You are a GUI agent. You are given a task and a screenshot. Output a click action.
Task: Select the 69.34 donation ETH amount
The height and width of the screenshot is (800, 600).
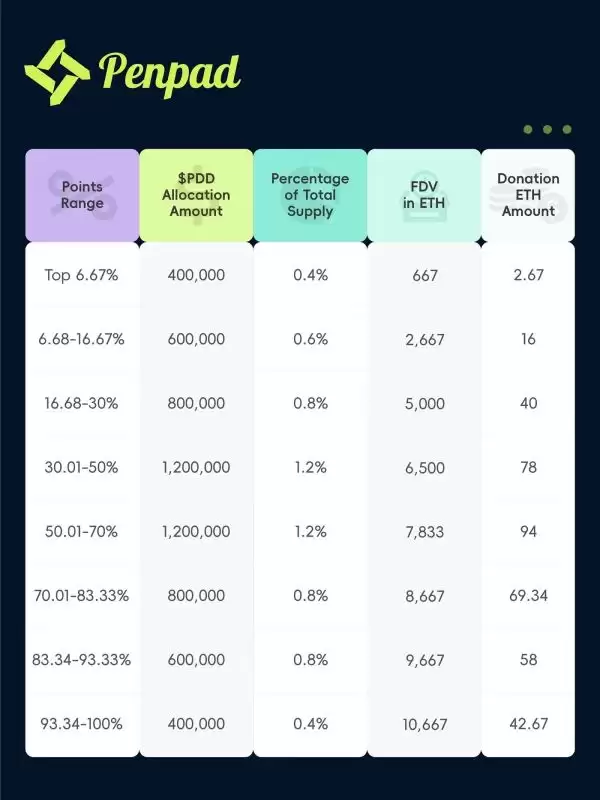(x=528, y=595)
